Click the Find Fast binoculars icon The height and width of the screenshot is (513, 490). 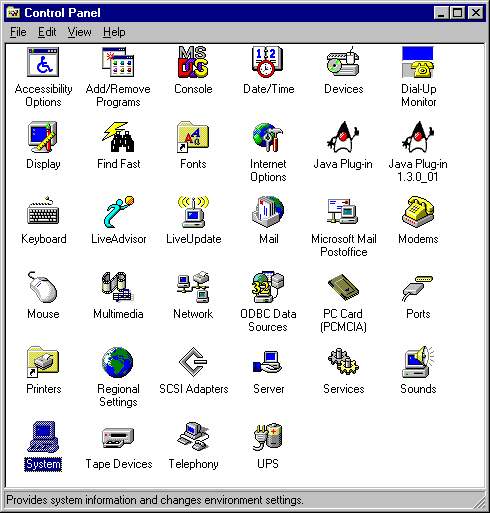point(118,137)
